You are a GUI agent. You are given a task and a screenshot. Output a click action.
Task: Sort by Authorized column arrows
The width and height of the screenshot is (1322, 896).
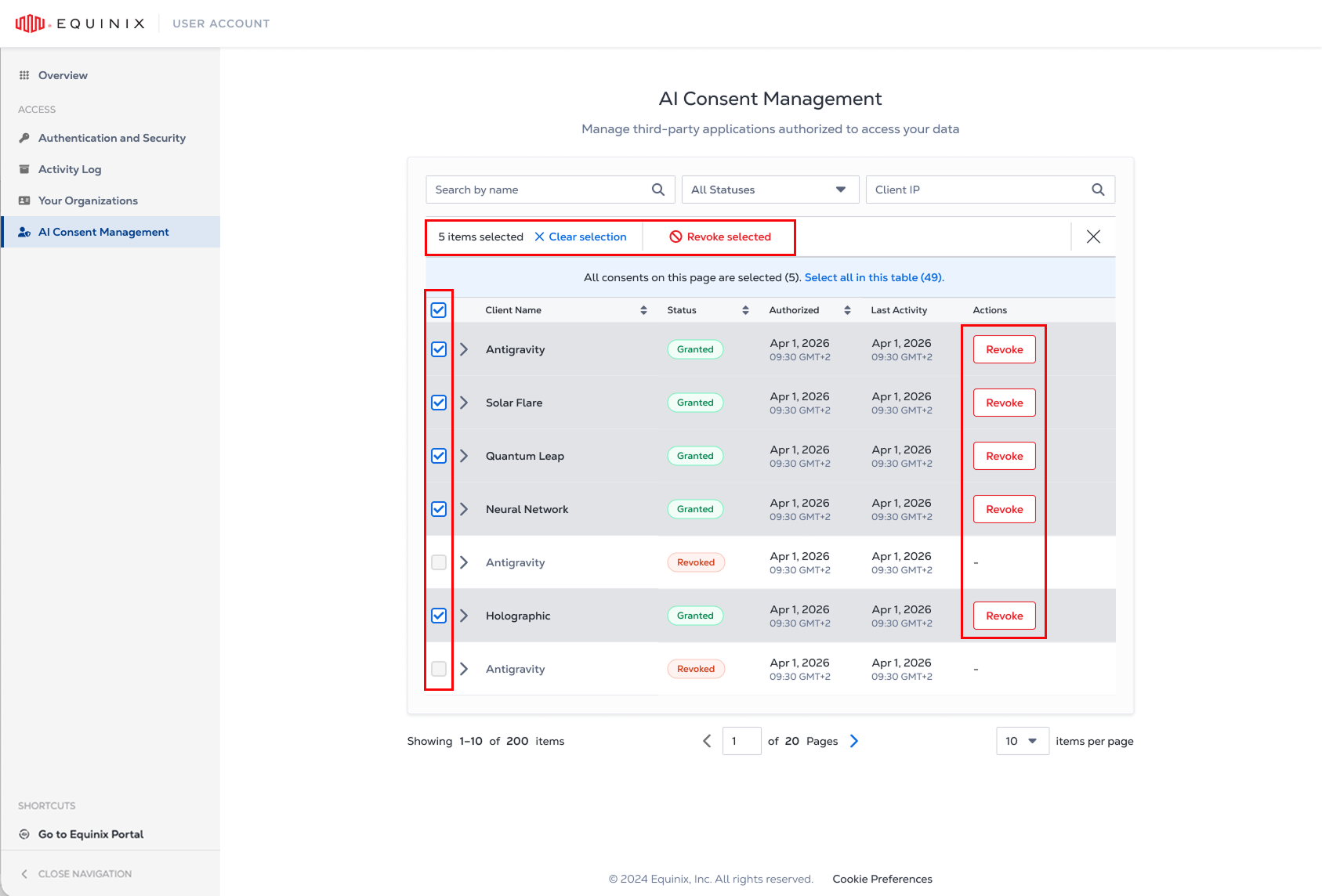pyautogui.click(x=847, y=310)
